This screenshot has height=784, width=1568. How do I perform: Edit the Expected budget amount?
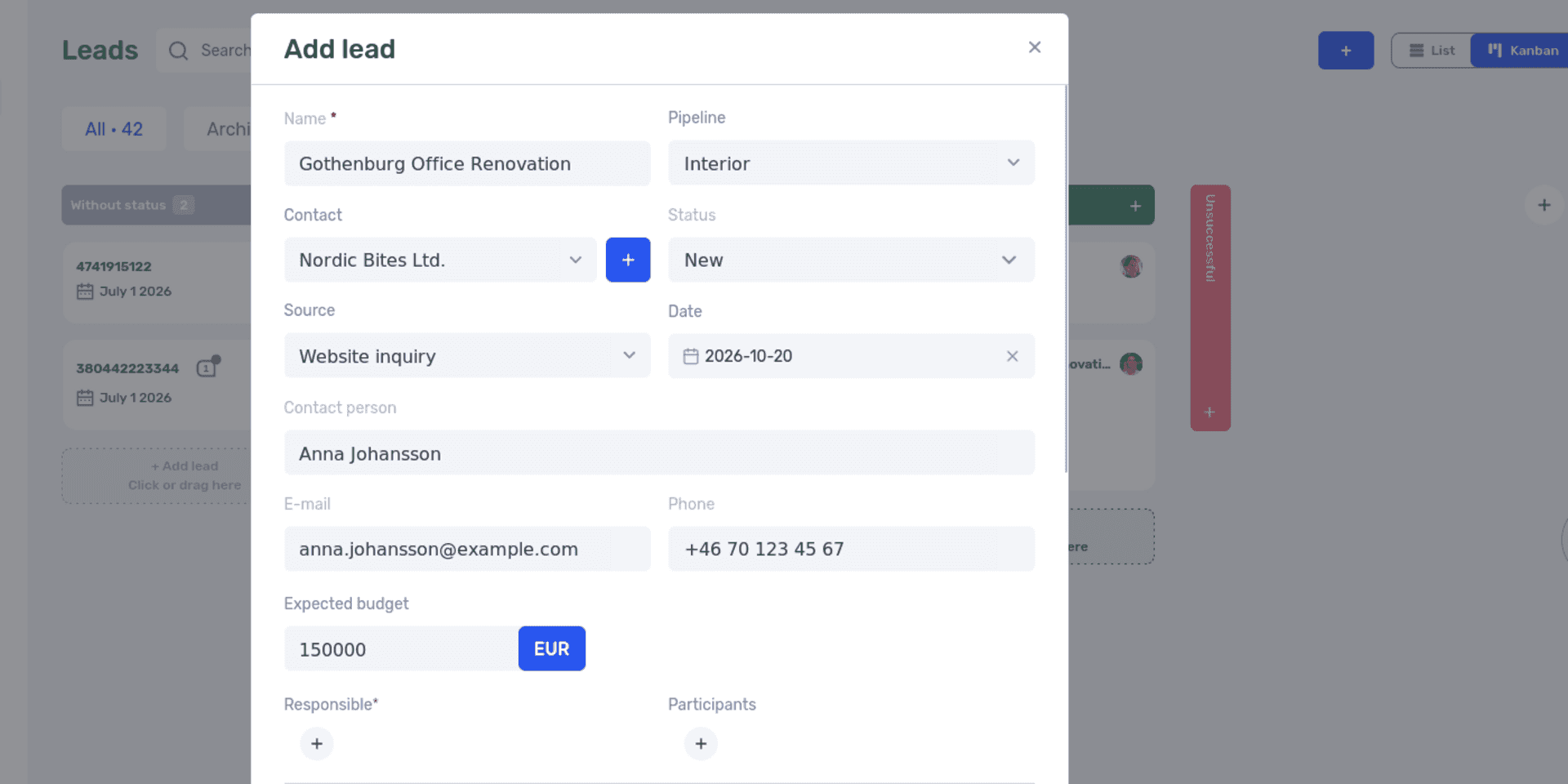401,648
